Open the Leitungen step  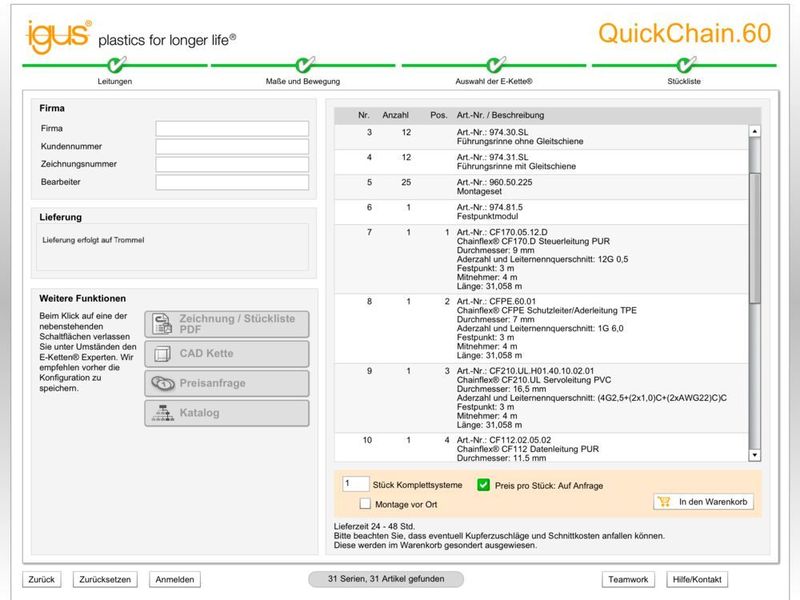coord(115,81)
